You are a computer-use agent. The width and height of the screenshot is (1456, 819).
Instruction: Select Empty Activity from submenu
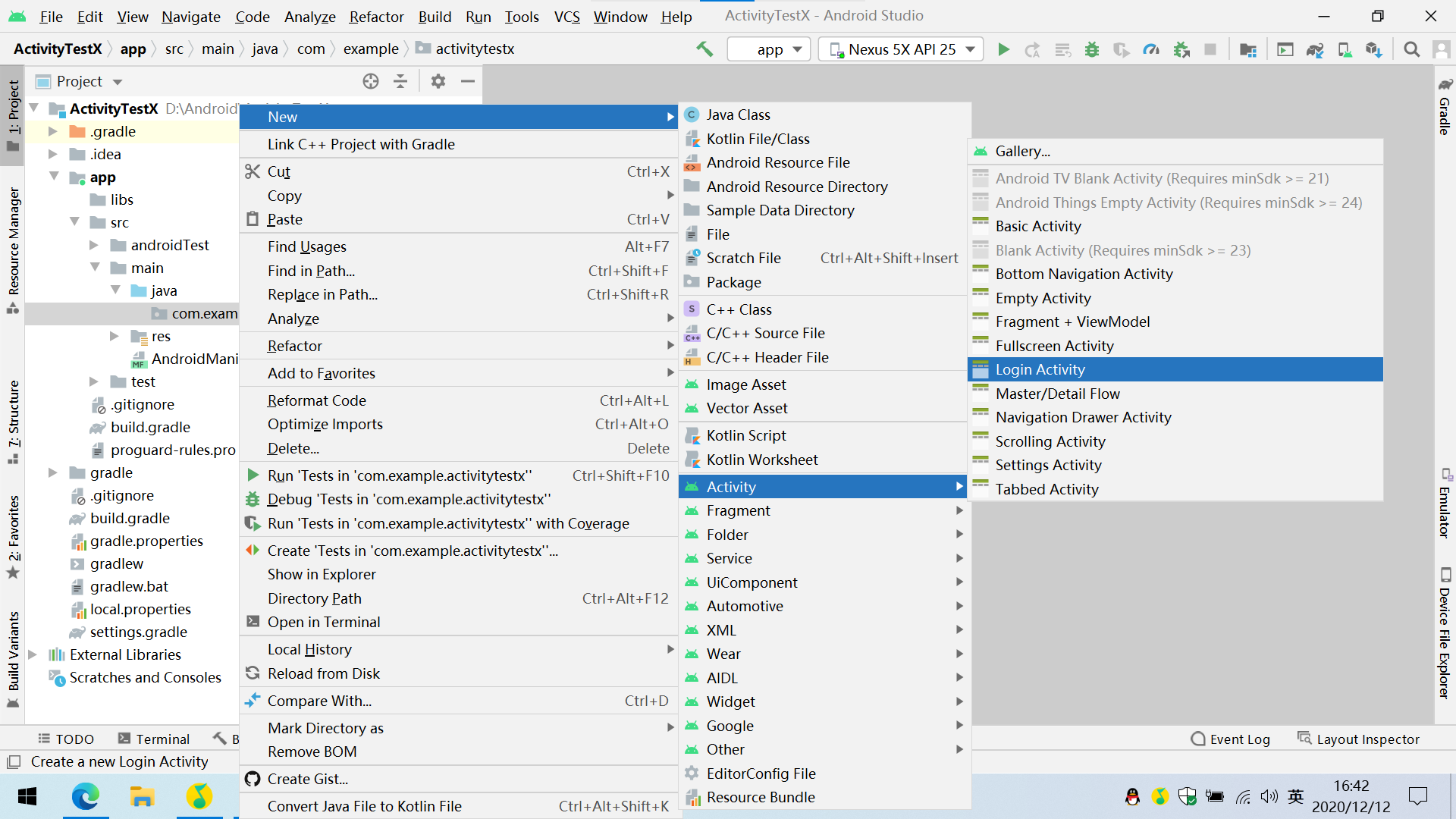pyautogui.click(x=1043, y=298)
